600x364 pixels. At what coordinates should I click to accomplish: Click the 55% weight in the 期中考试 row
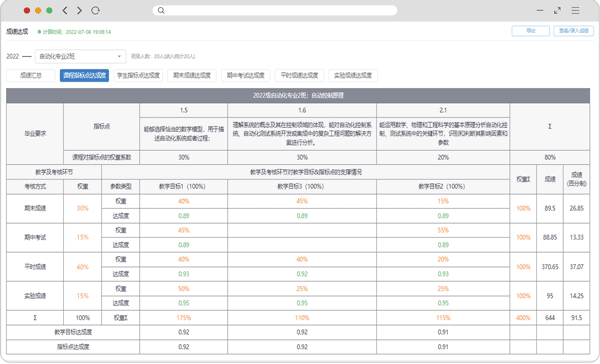click(443, 230)
